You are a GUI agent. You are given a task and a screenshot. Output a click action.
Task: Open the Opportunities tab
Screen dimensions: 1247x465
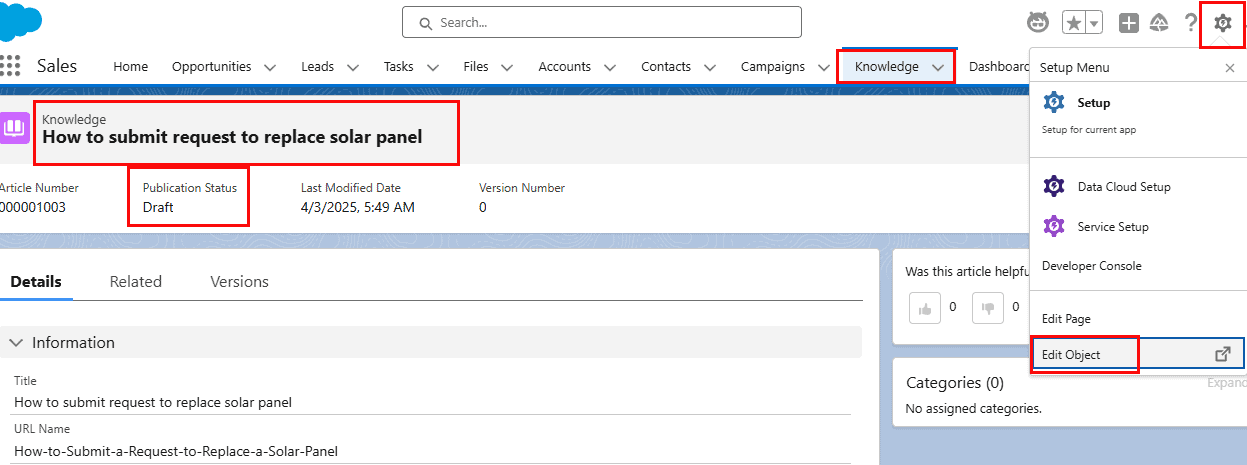tap(211, 66)
